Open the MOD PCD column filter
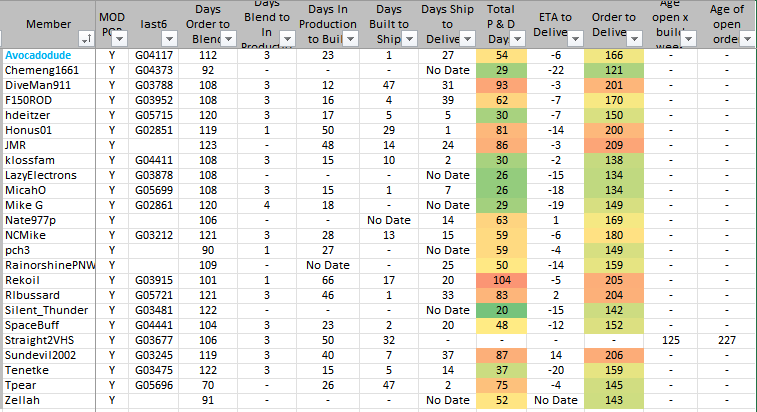This screenshot has height=412, width=757. pos(119,38)
